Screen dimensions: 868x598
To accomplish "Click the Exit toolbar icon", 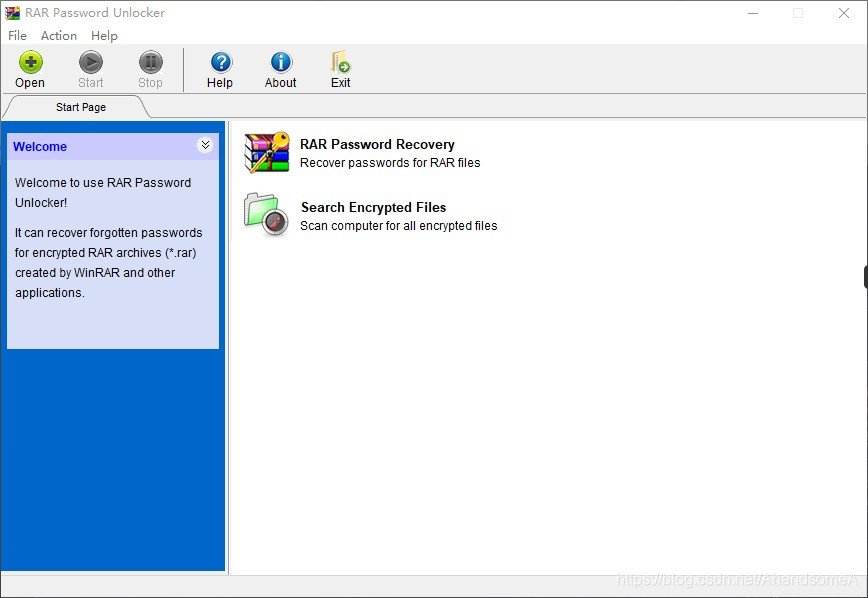I will pyautogui.click(x=340, y=62).
